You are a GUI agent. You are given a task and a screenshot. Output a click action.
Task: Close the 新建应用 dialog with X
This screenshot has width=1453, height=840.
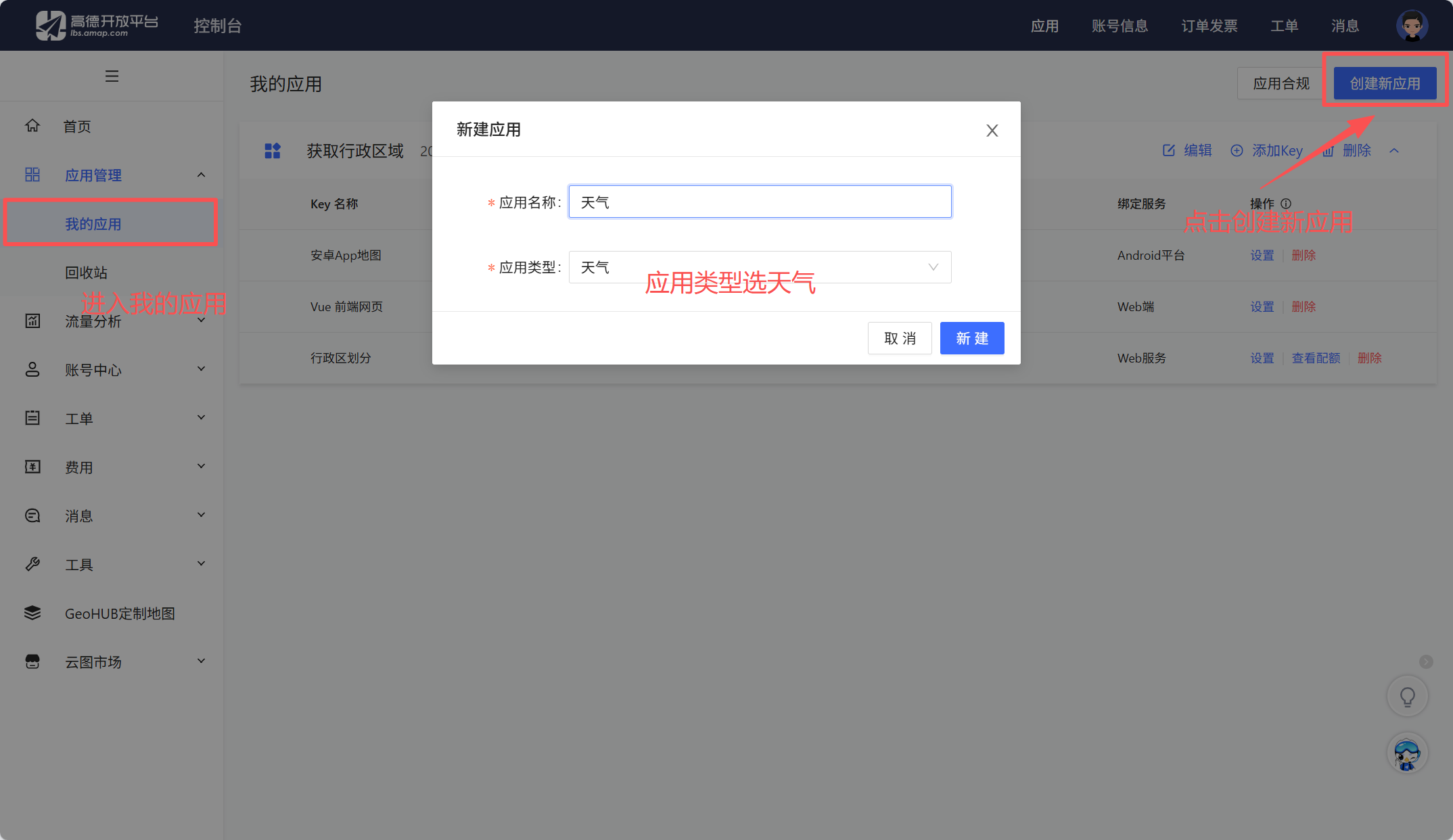(x=992, y=131)
